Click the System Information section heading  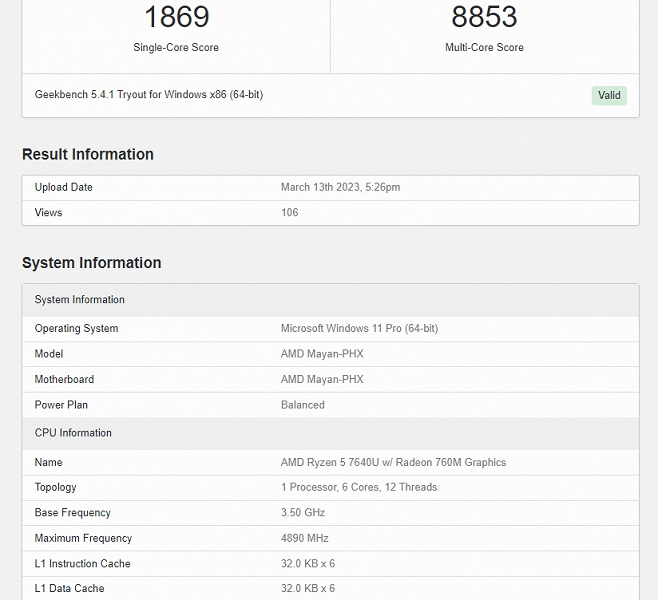pyautogui.click(x=92, y=263)
